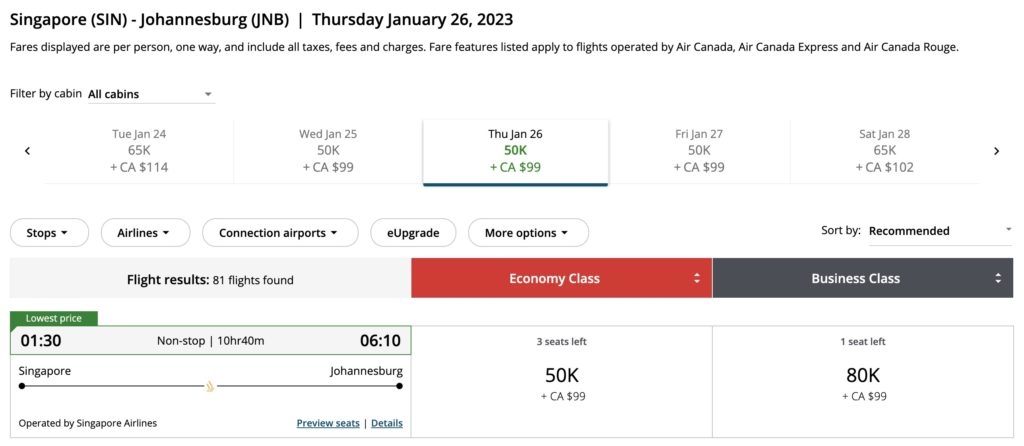The height and width of the screenshot is (446, 1024).
Task: Click Economy Class sort arrows icon
Action: pos(697,279)
